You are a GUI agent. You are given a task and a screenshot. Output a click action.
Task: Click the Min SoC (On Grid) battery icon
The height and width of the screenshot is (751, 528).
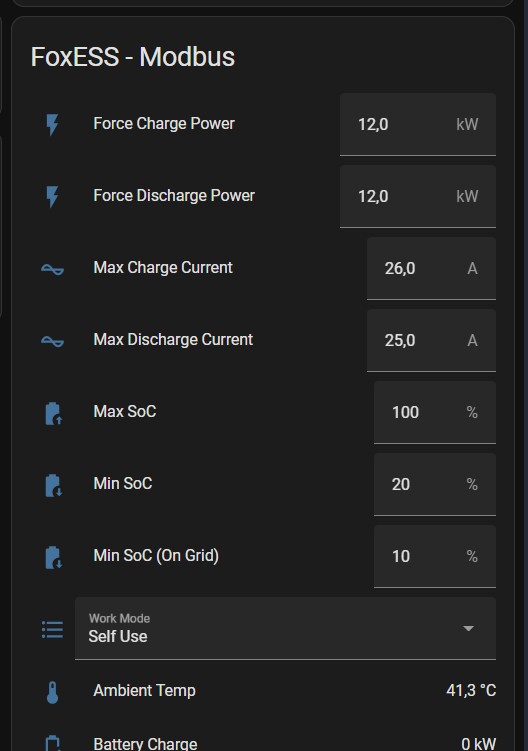point(53,557)
